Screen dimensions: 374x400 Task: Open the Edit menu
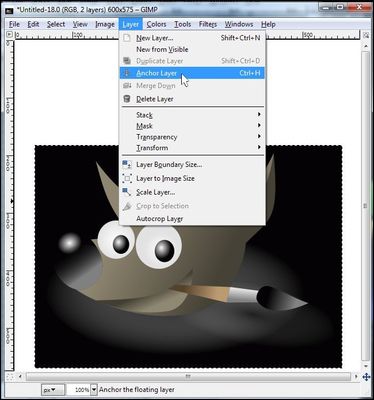point(33,24)
